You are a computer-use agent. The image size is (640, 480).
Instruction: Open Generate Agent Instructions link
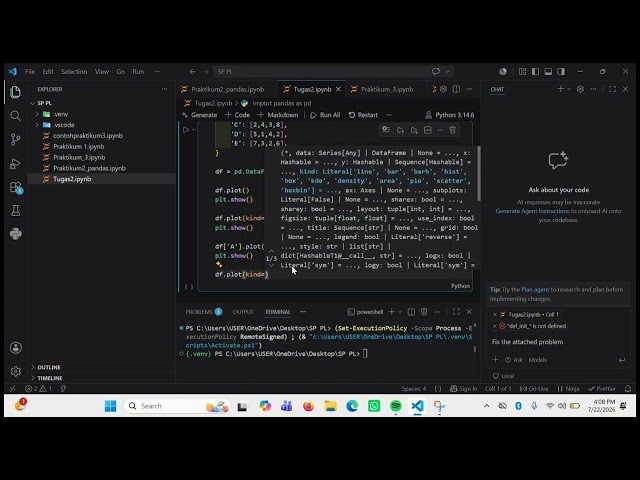coord(532,211)
